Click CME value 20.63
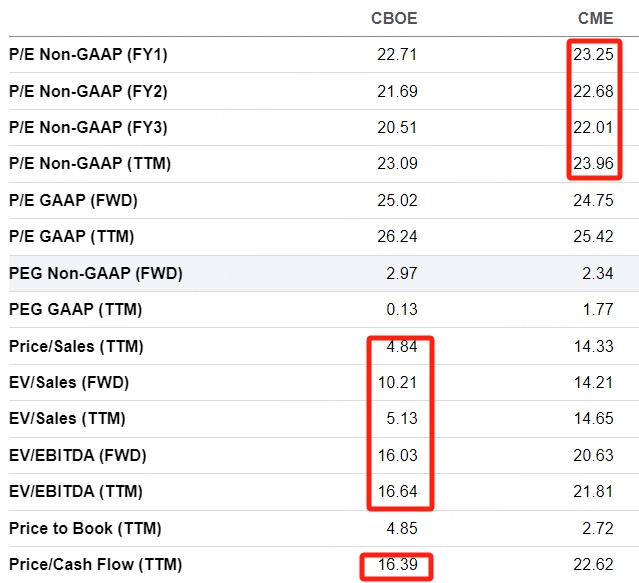Viewport: 639px width, 583px height. (593, 455)
